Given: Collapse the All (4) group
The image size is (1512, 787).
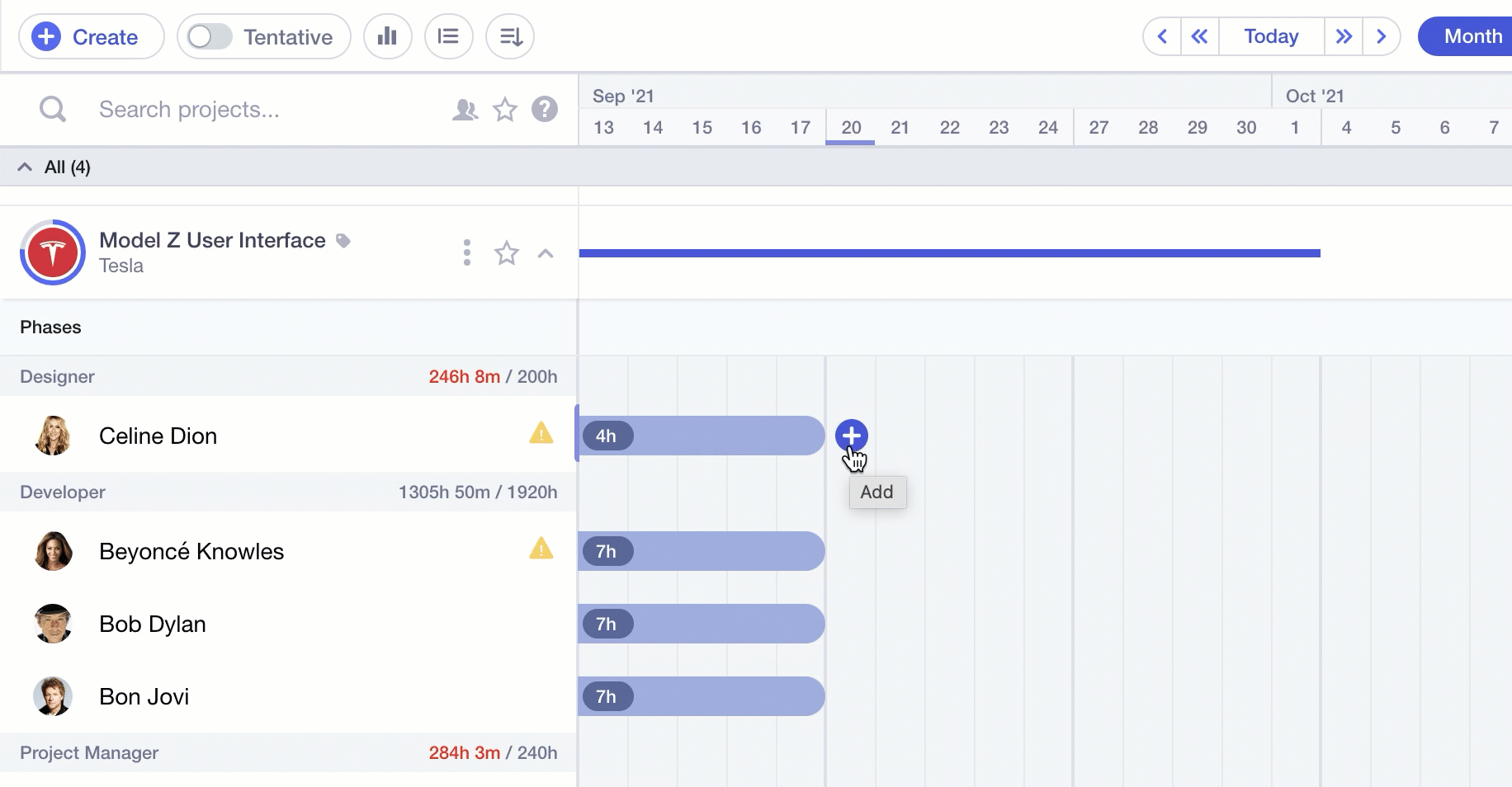Looking at the screenshot, I should click(x=23, y=167).
